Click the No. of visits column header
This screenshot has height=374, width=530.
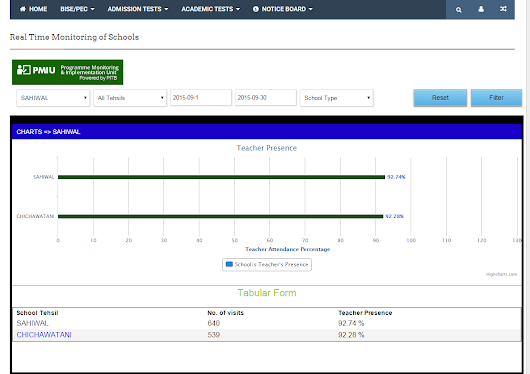coord(225,313)
